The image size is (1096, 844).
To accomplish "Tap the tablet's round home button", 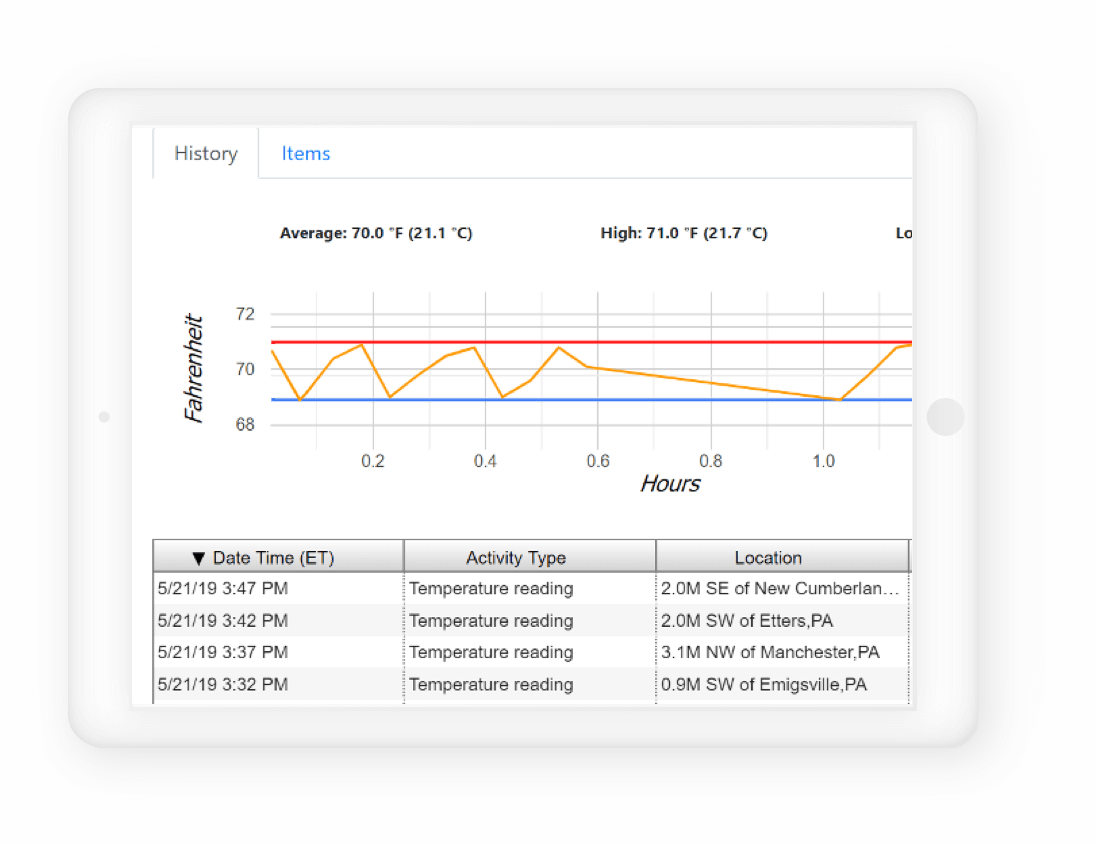I will point(945,417).
